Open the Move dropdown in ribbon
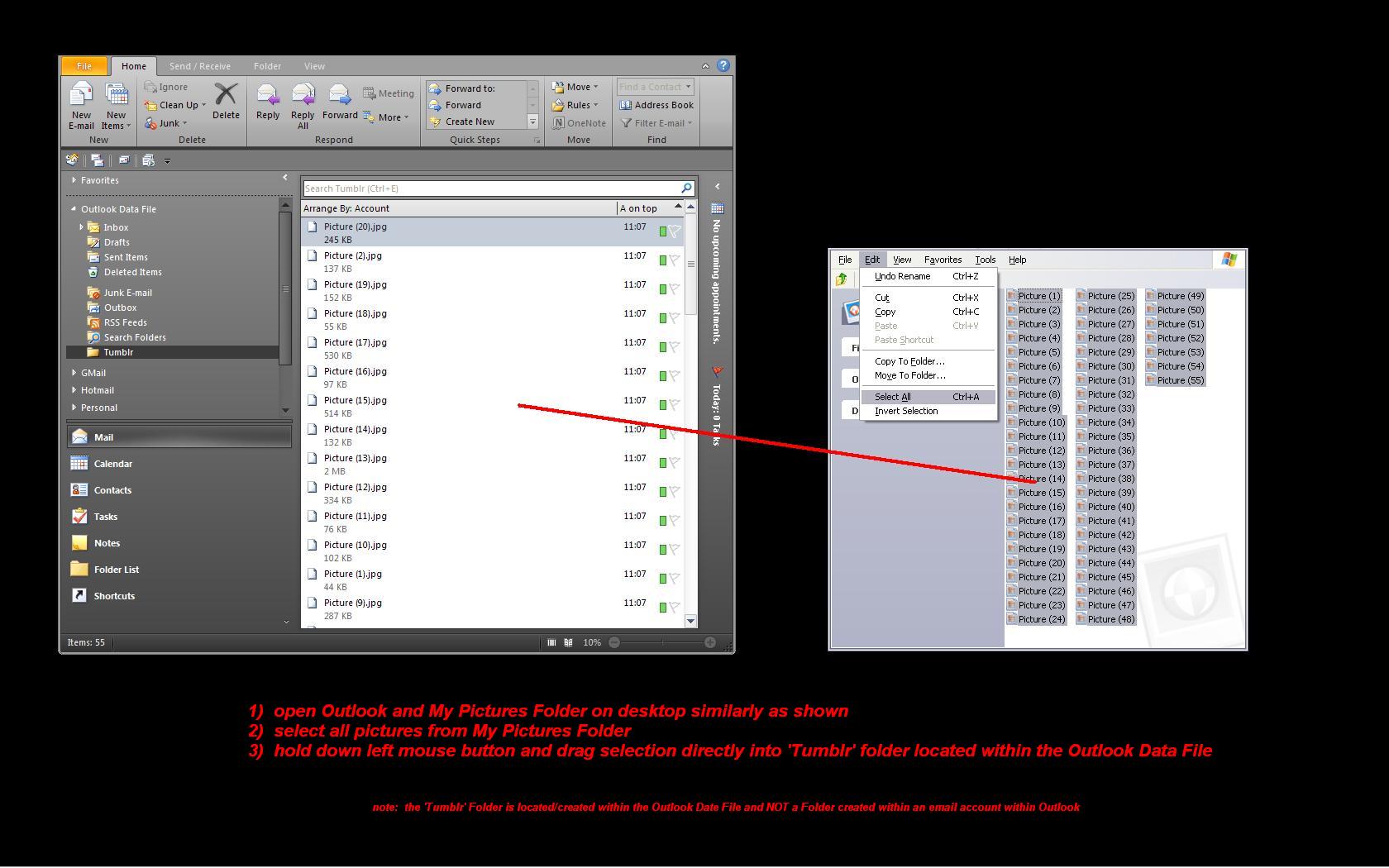This screenshot has width=1389, height=868. click(575, 87)
